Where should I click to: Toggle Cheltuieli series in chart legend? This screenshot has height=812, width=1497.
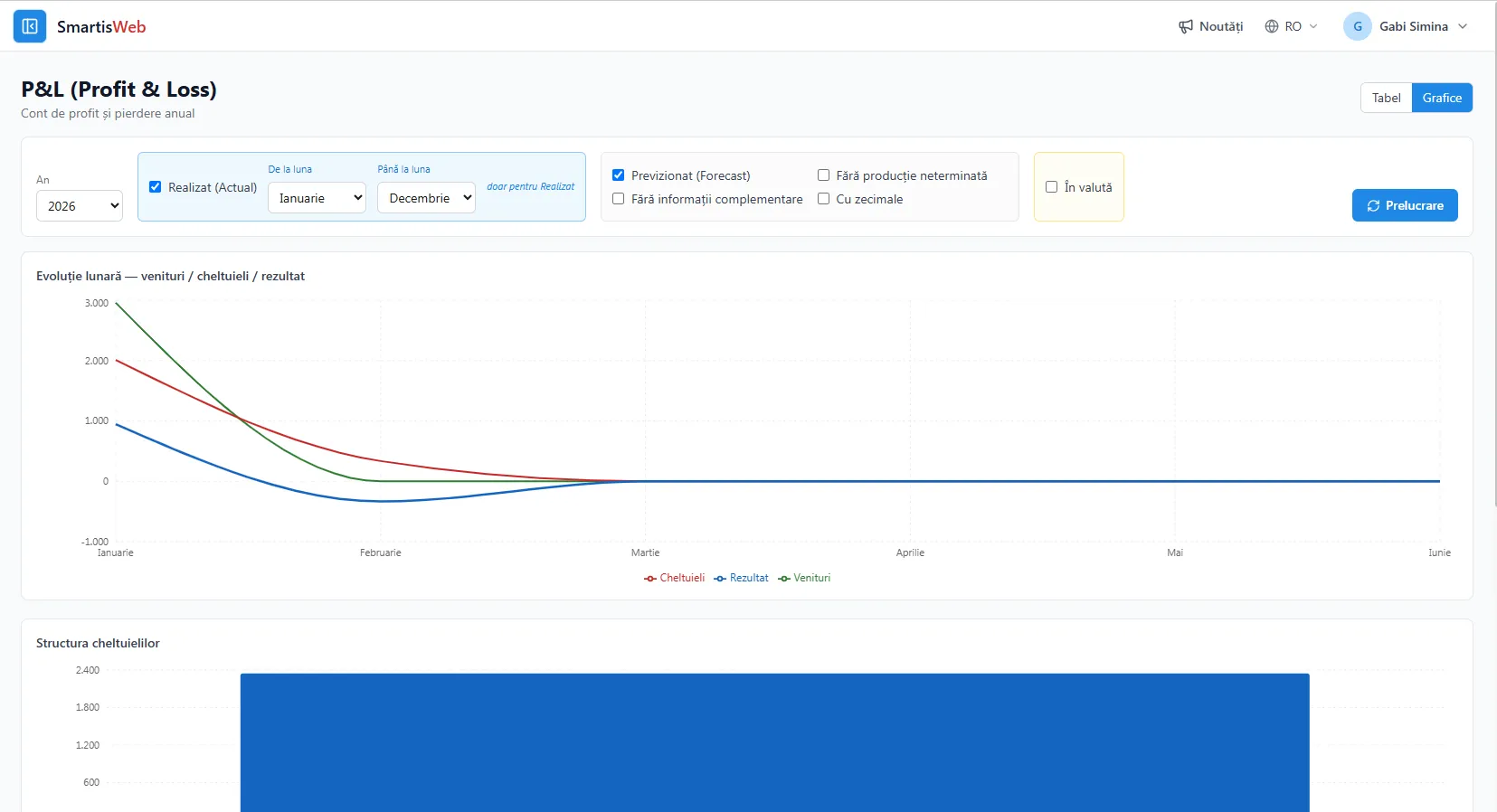[x=674, y=578]
